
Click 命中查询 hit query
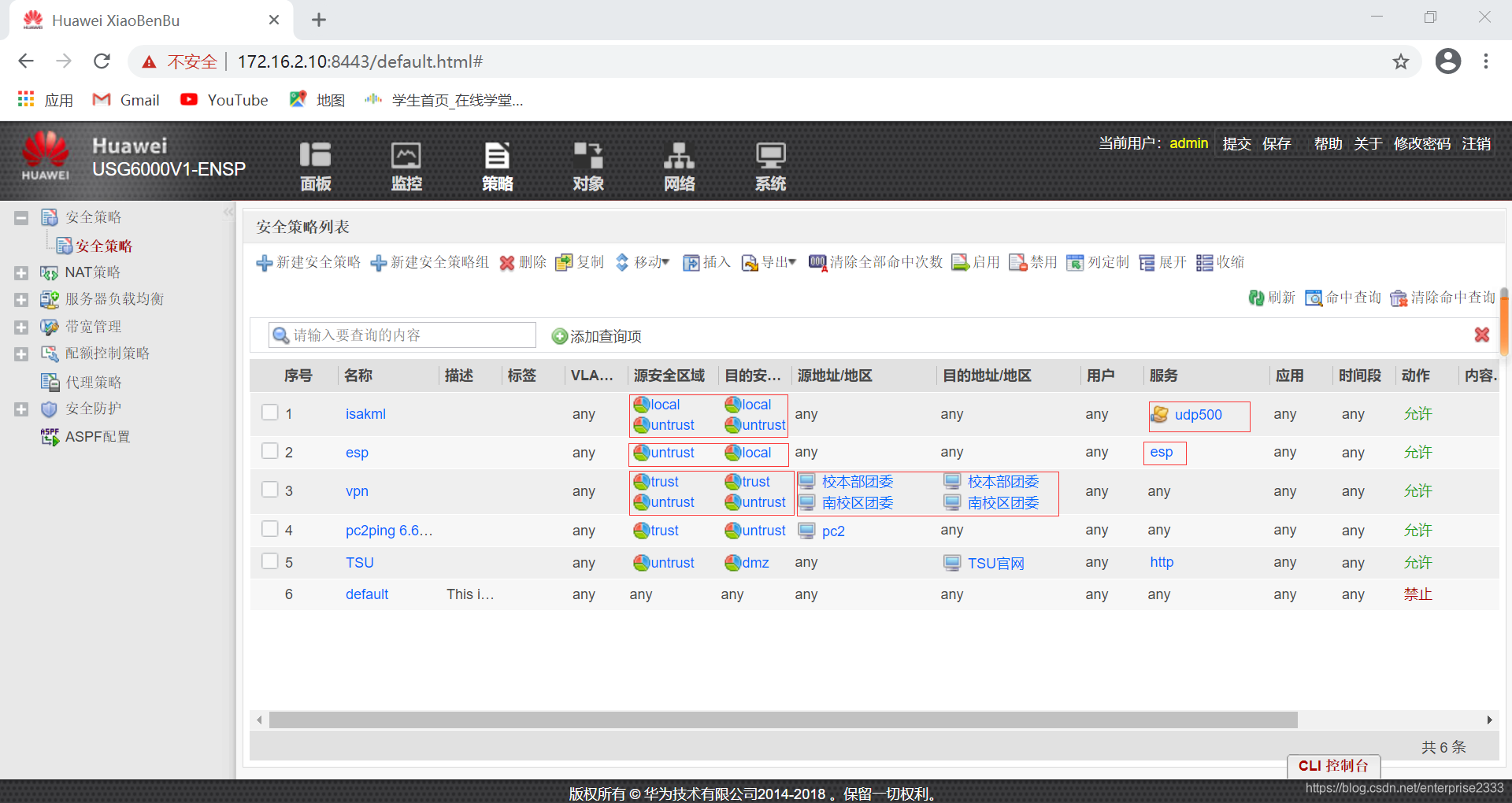(1343, 298)
